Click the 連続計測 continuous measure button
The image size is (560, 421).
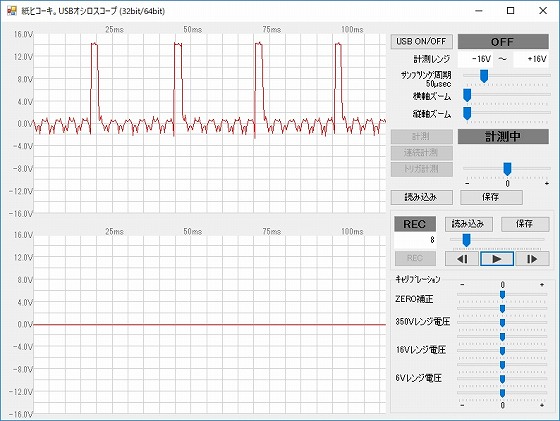tap(421, 153)
